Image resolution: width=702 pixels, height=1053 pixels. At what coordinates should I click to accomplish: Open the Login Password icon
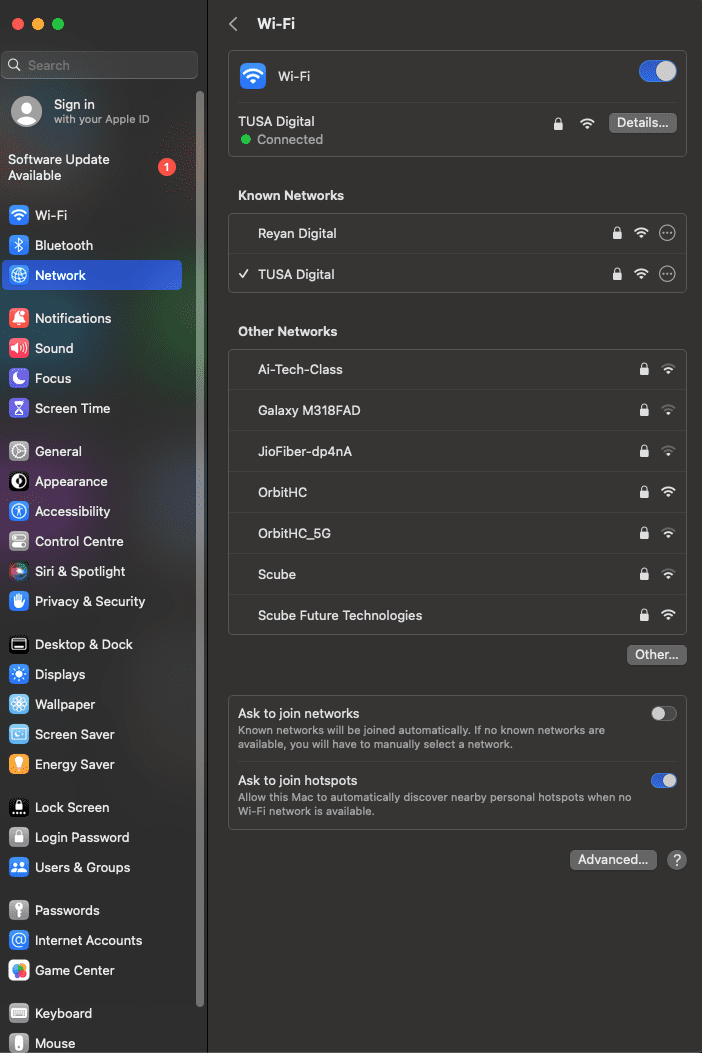19,837
